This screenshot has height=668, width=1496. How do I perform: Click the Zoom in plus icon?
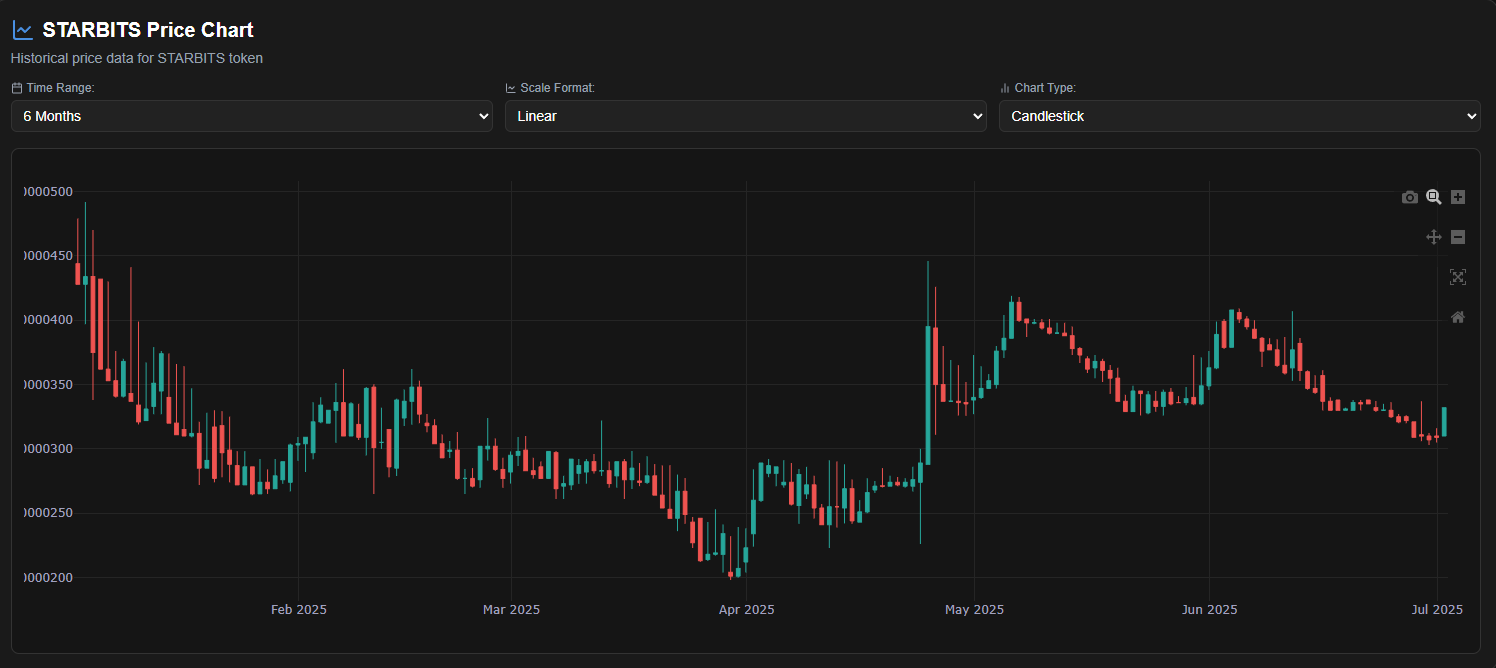pos(1458,197)
